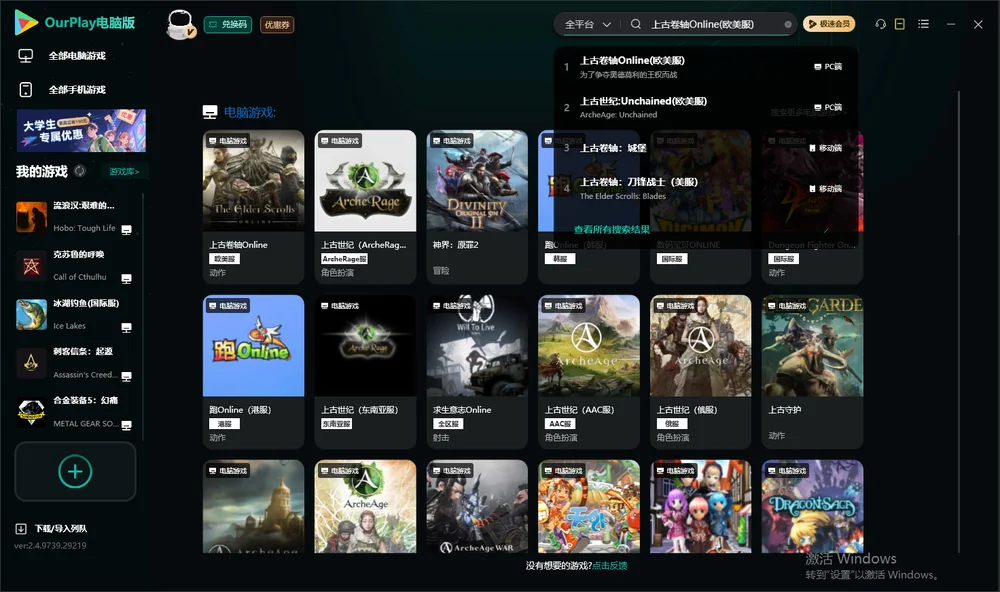
Task: Click the AAC服 server tag
Action: (560, 424)
